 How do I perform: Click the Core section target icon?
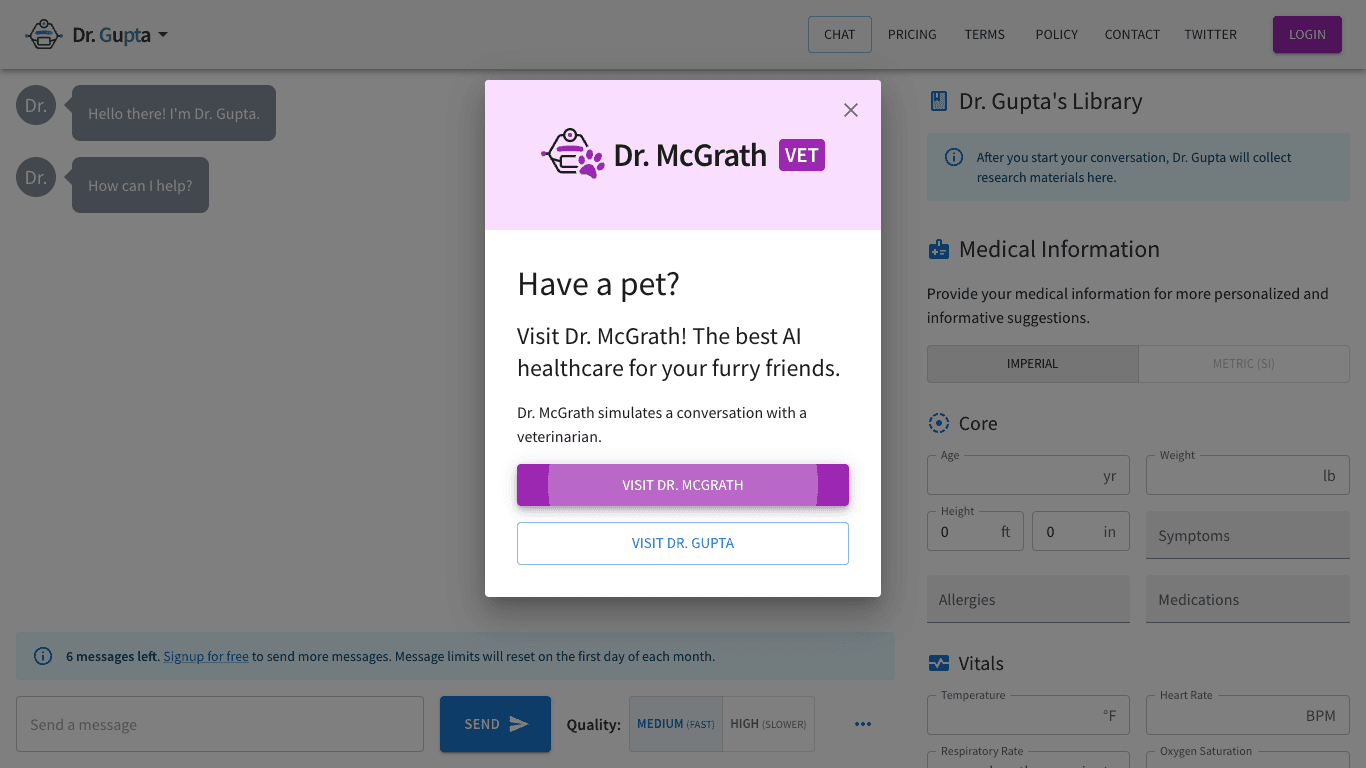tap(938, 423)
